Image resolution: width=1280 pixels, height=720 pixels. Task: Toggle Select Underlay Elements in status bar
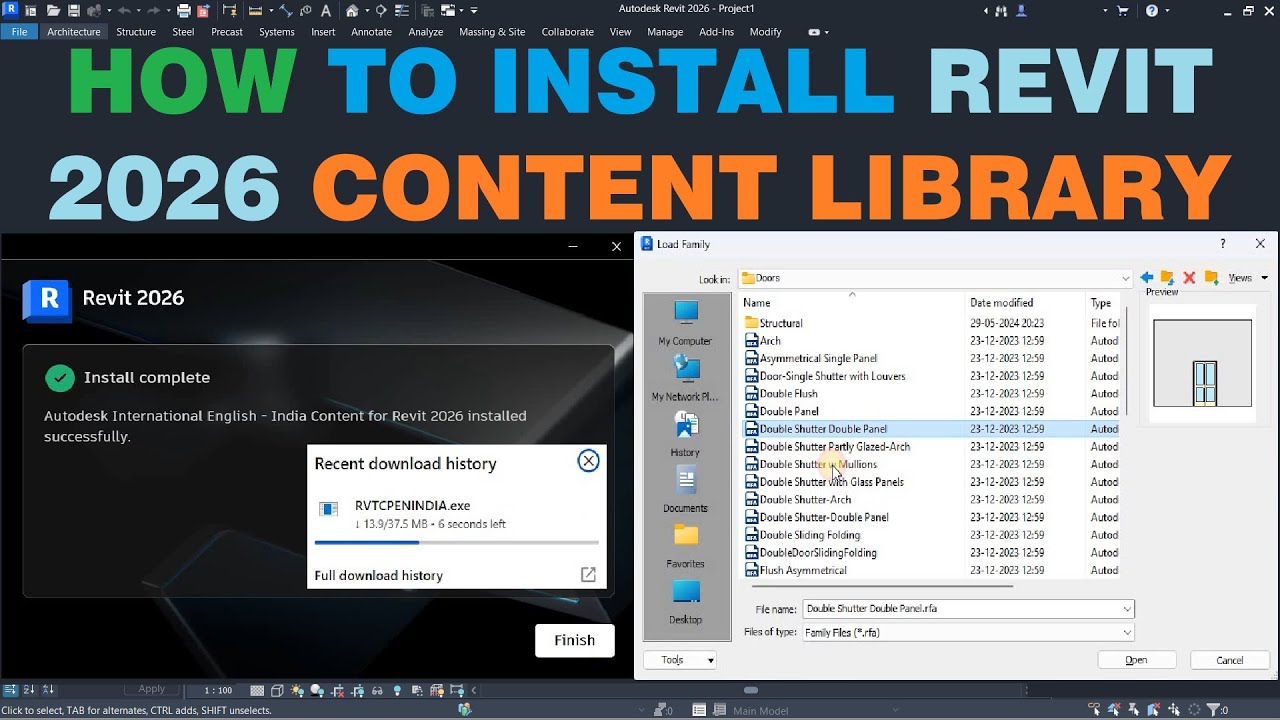(1114, 710)
